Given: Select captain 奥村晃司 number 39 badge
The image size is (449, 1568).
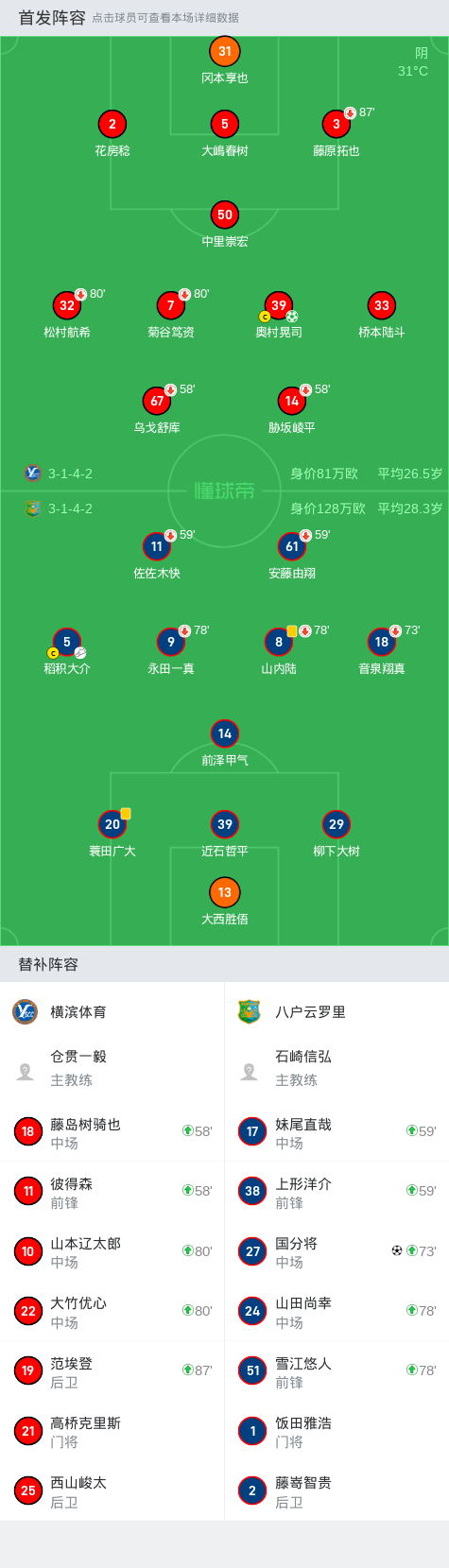Looking at the screenshot, I should click(279, 305).
